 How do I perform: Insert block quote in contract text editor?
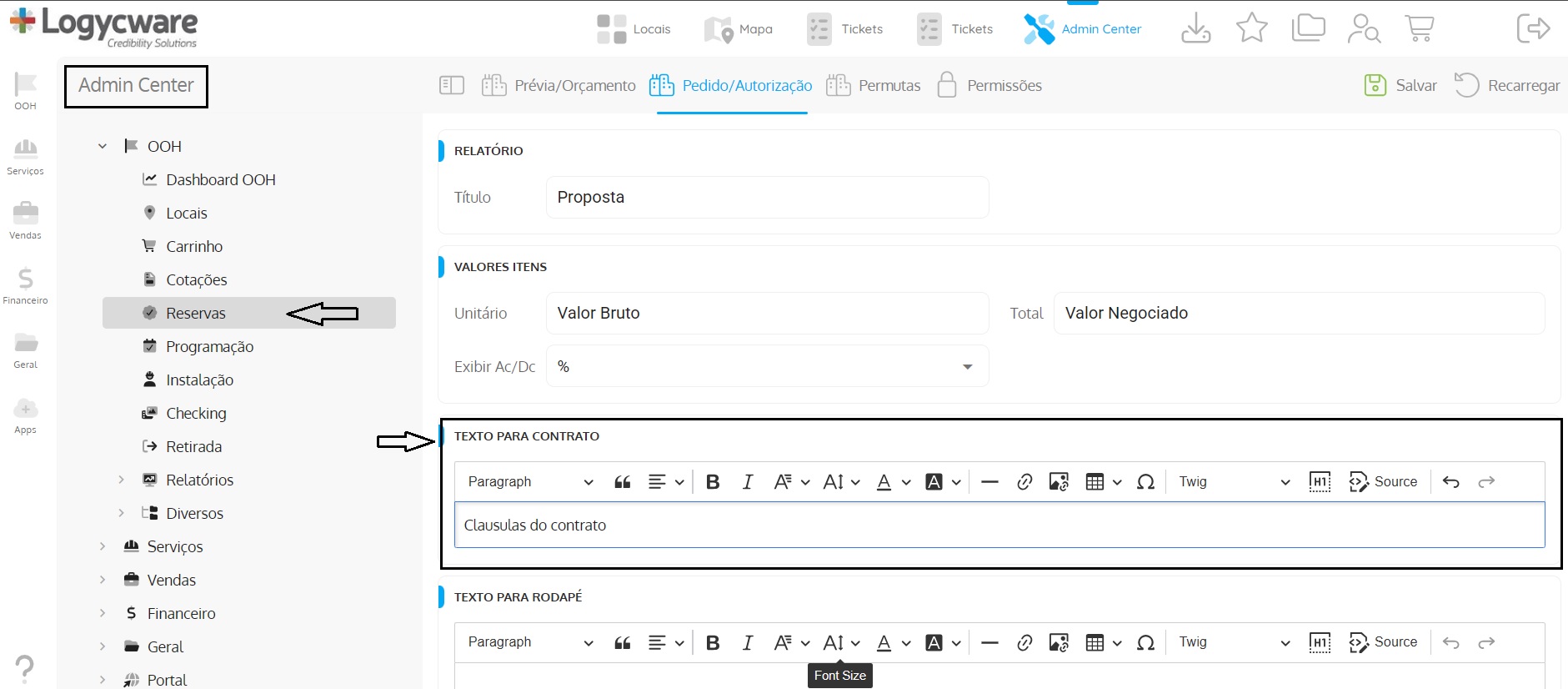pyautogui.click(x=622, y=482)
